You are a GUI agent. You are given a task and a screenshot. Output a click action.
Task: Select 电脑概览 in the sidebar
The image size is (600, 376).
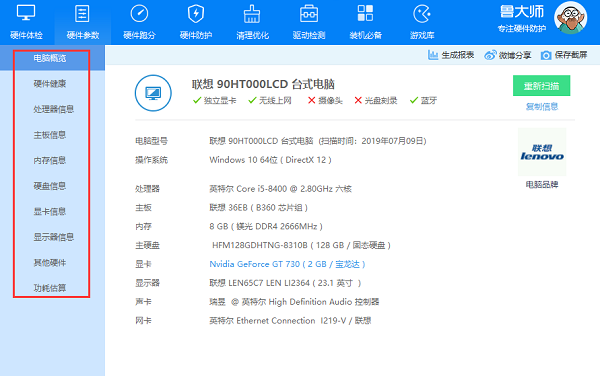[x=50, y=58]
